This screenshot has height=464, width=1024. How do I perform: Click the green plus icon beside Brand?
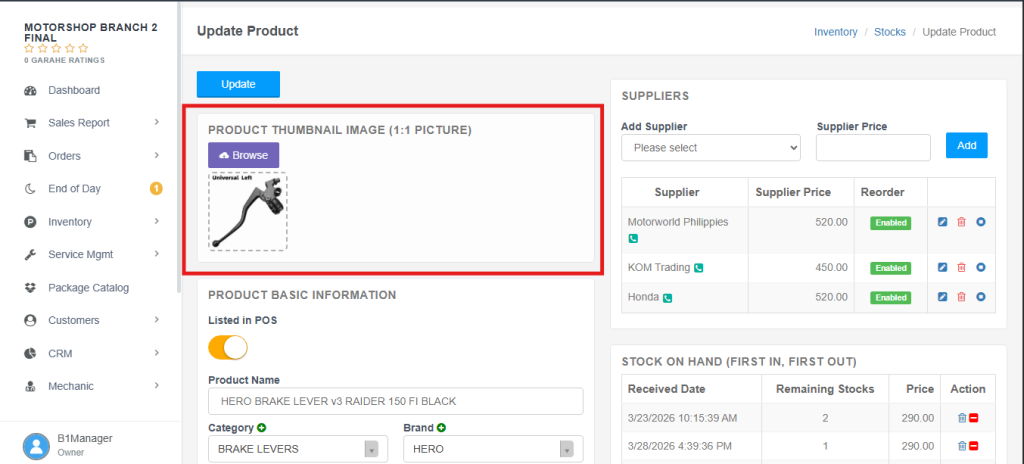pos(441,428)
